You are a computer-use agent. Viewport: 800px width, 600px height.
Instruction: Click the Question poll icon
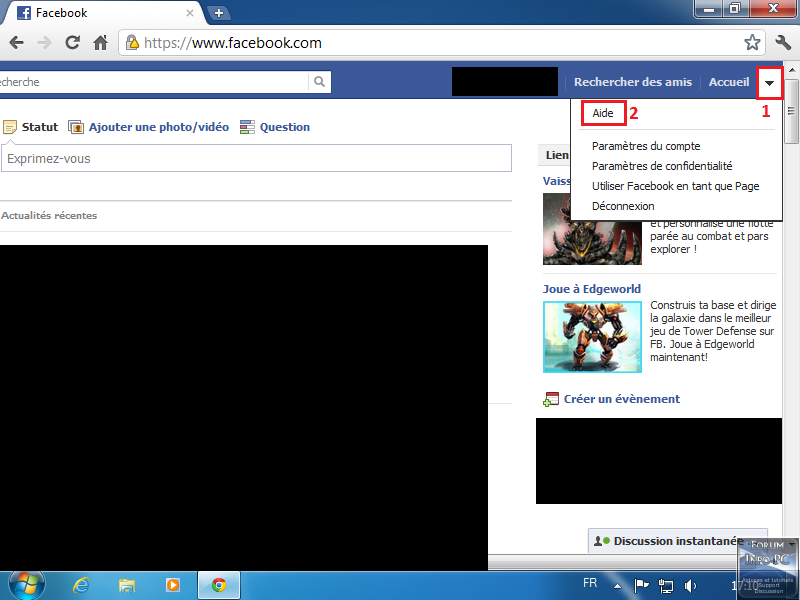pos(247,127)
